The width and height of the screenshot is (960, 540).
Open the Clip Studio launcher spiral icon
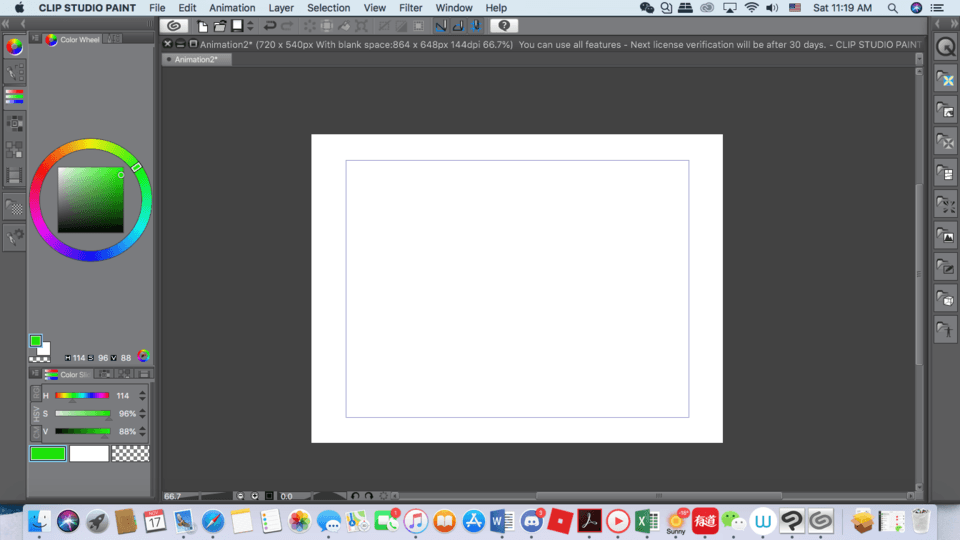174,26
